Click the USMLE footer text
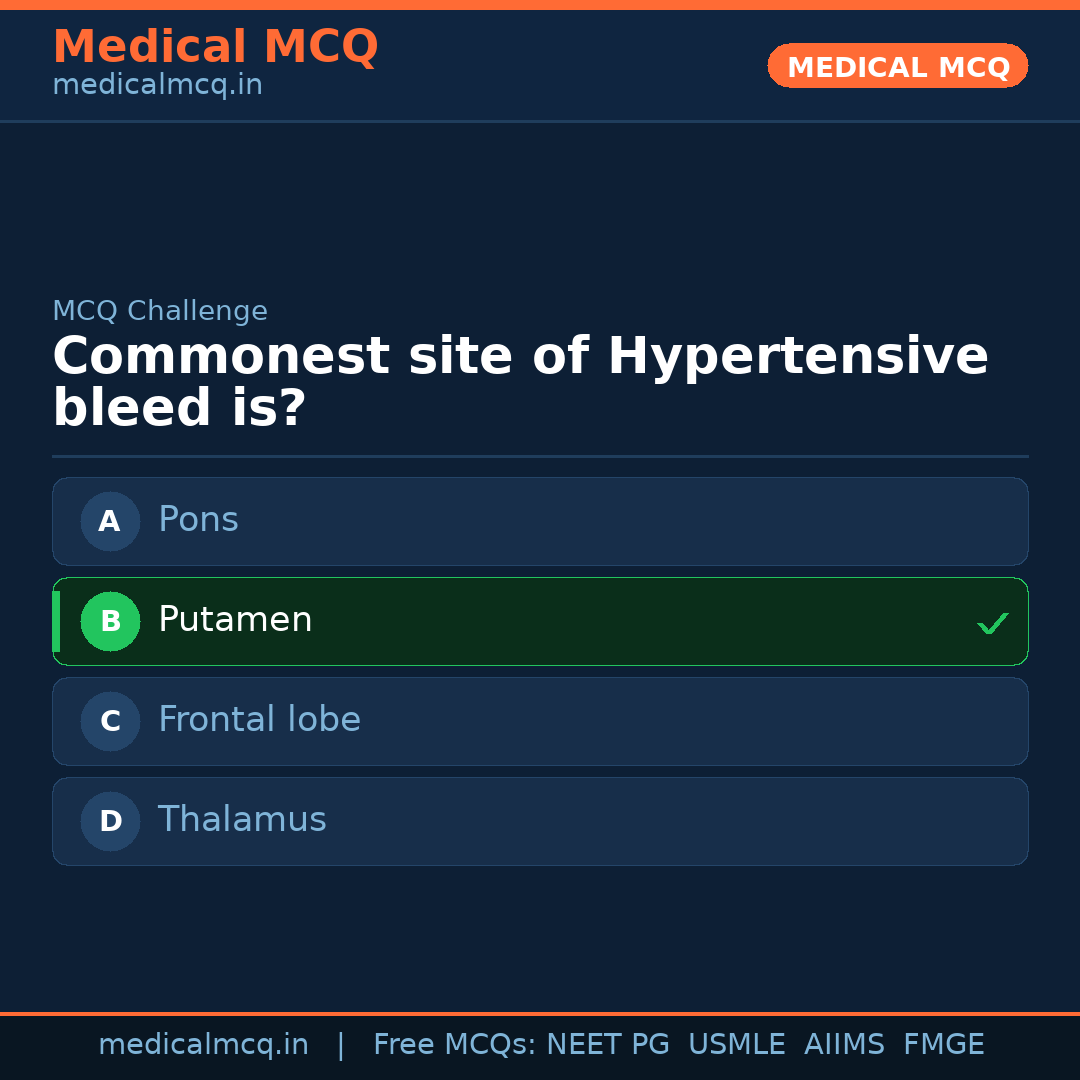The height and width of the screenshot is (1080, 1080). click(x=736, y=1045)
